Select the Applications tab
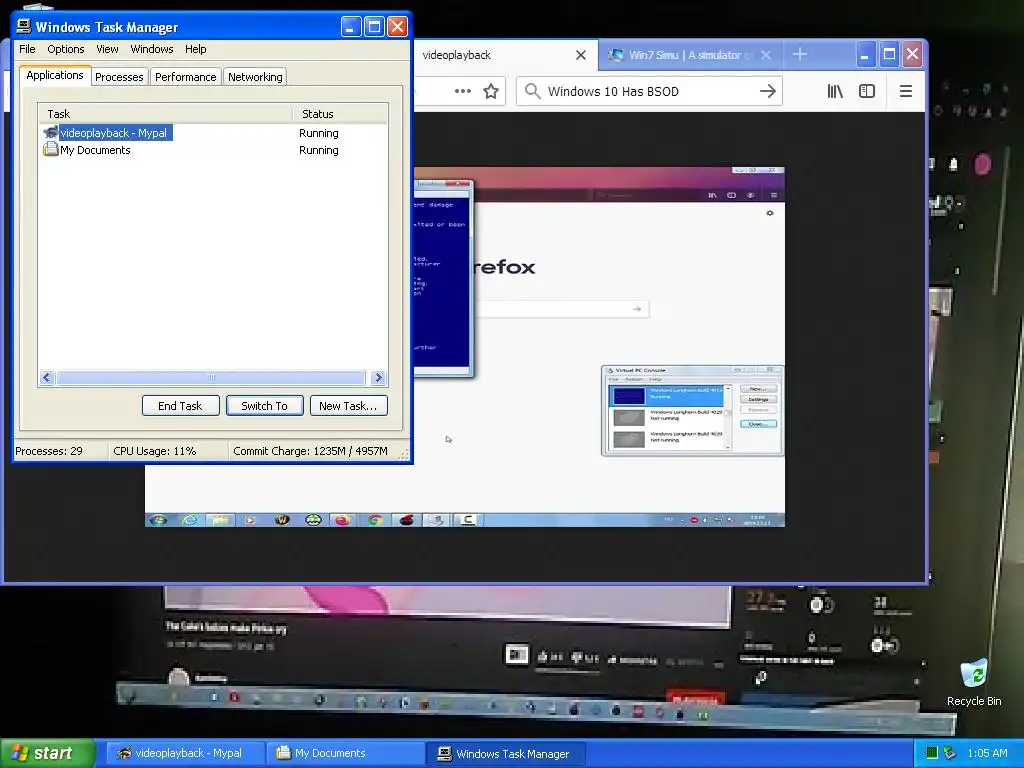This screenshot has height=768, width=1024. click(x=55, y=75)
